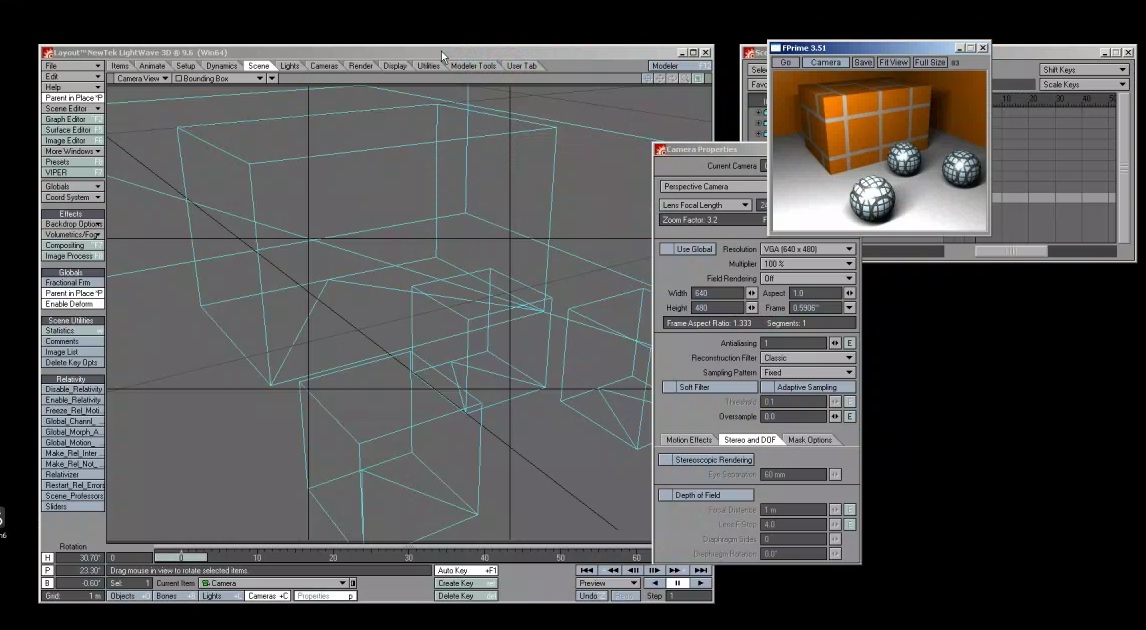1146x630 pixels.
Task: Click the stepper arrows next to the Oversample field
Action: tap(835, 417)
